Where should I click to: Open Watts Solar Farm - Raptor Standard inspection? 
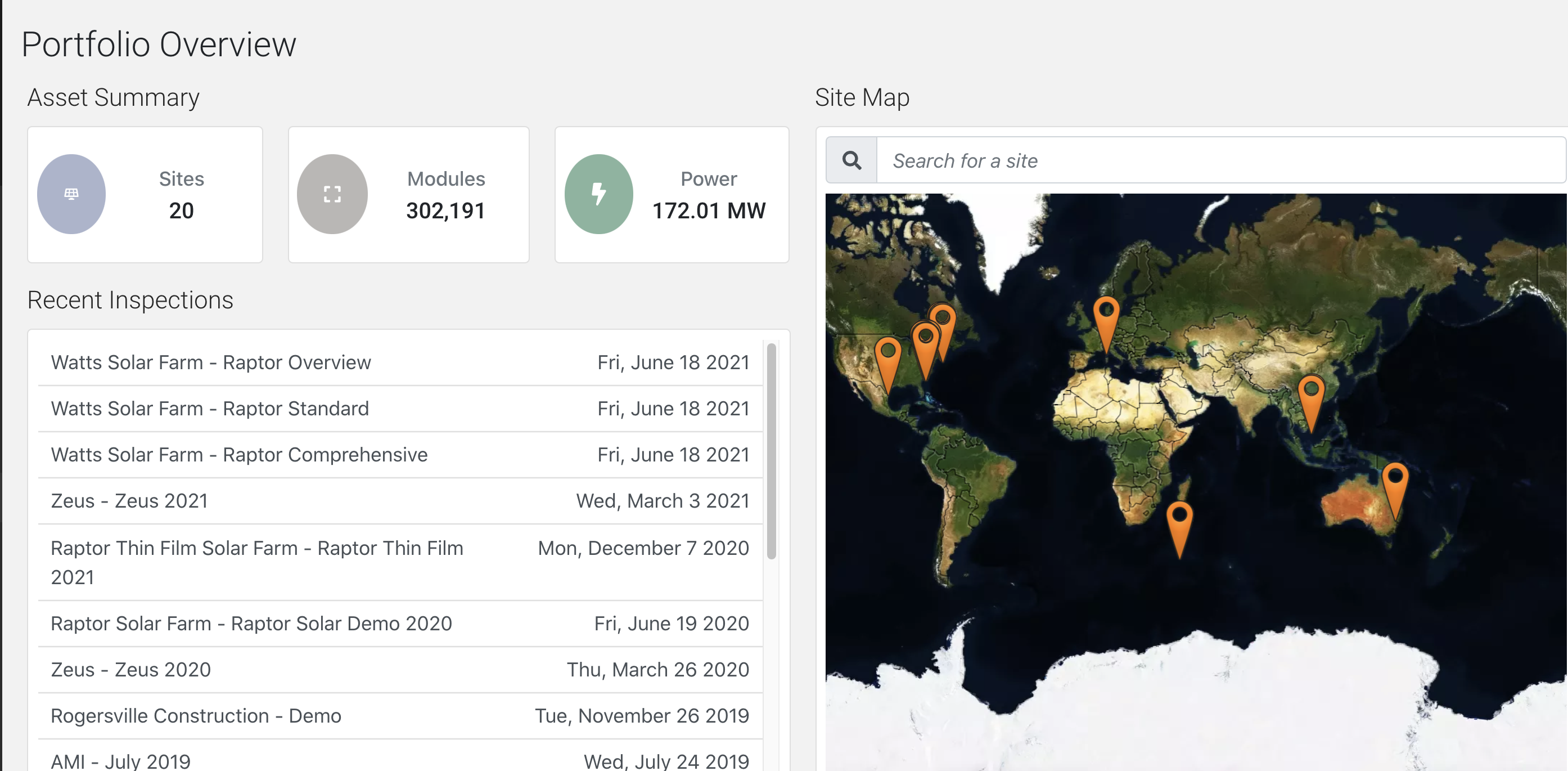400,409
